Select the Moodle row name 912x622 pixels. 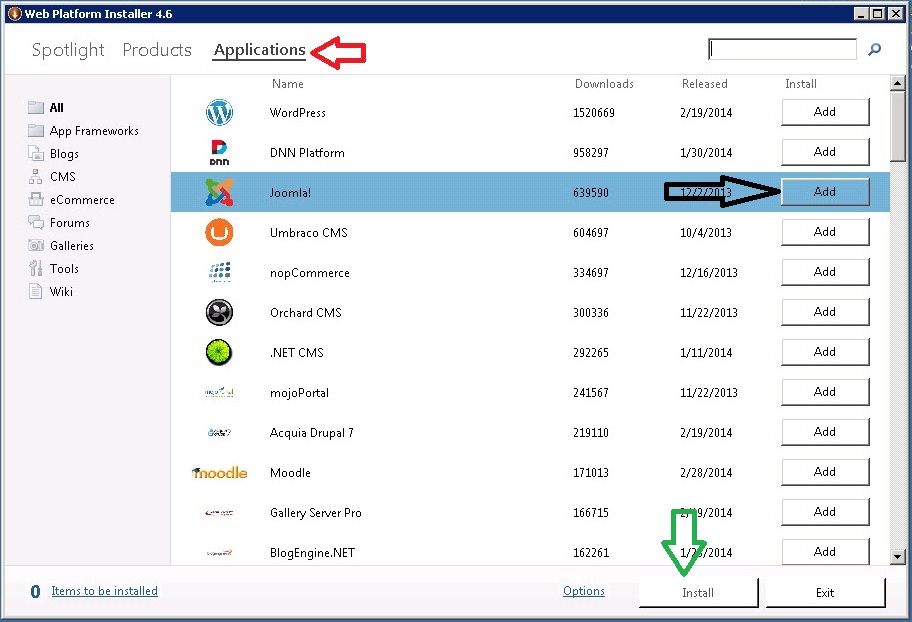[290, 473]
